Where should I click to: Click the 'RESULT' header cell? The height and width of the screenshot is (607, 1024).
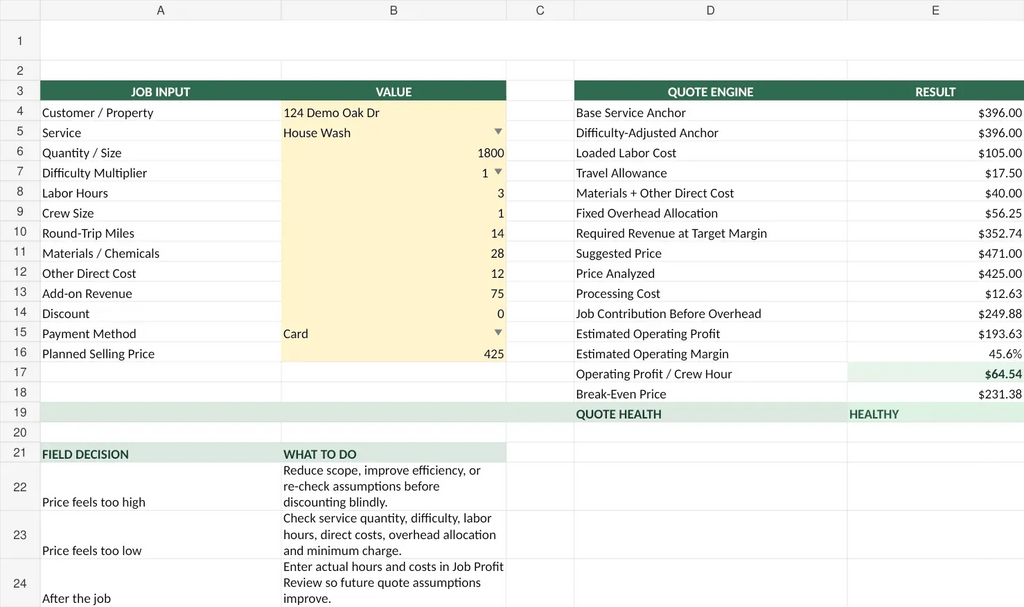[935, 91]
